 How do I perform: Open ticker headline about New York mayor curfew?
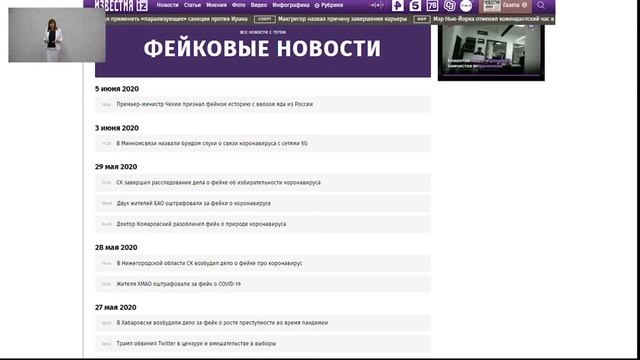pos(493,19)
